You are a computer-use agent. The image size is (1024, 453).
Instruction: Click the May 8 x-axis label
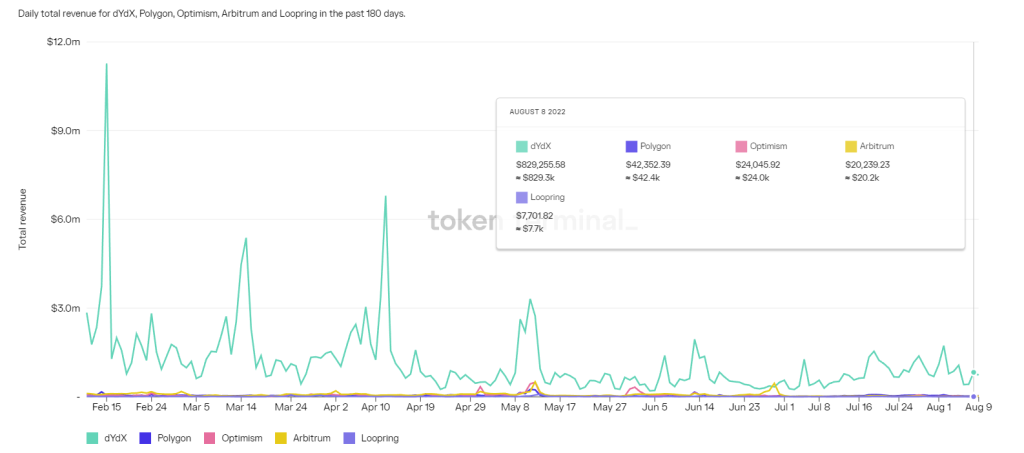516,407
